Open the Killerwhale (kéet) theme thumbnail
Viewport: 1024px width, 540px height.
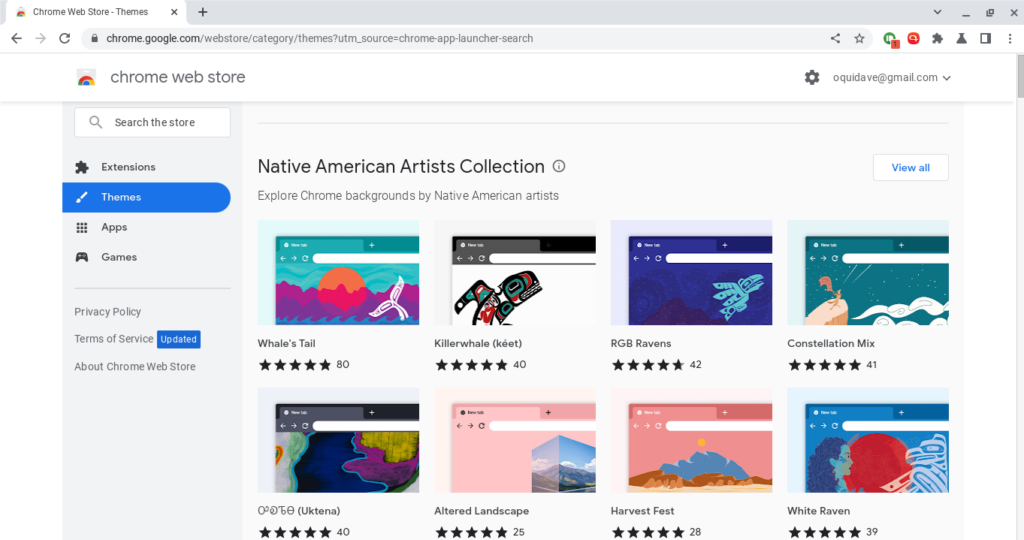tap(515, 272)
